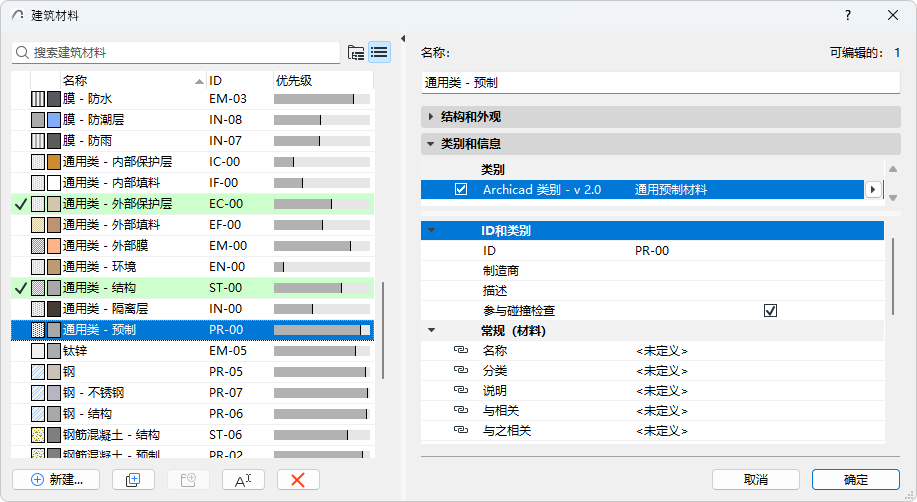Switch to list view icon
This screenshot has height=502, width=917.
point(379,53)
